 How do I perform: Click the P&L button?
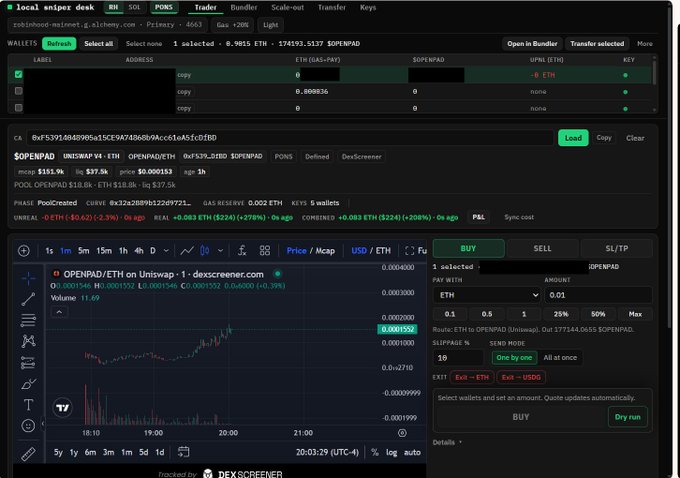[x=478, y=217]
